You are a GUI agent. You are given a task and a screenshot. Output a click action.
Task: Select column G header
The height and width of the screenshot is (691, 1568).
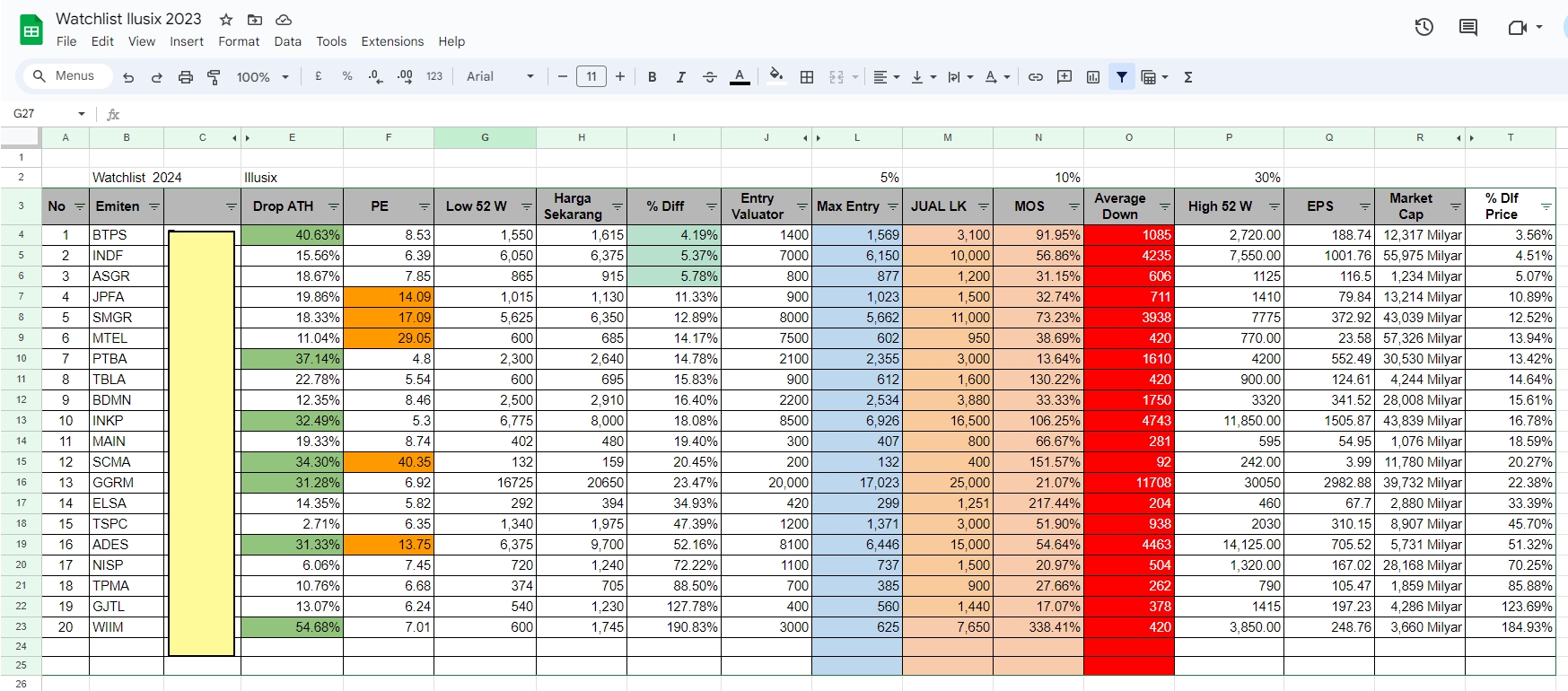(x=485, y=137)
